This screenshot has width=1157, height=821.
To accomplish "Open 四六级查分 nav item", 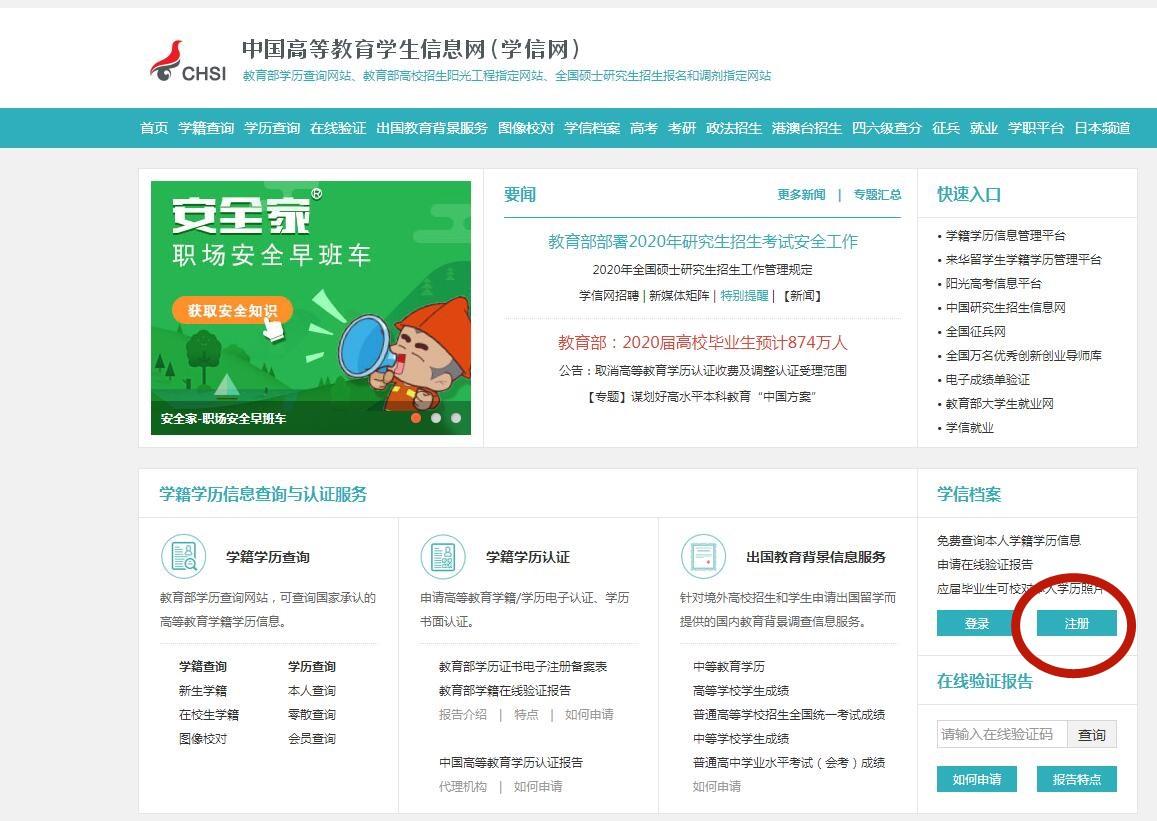I will click(x=887, y=128).
